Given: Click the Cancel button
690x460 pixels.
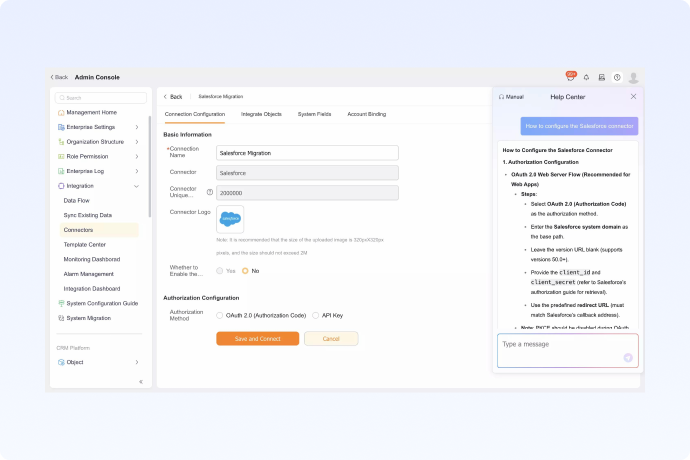Looking at the screenshot, I should point(331,339).
